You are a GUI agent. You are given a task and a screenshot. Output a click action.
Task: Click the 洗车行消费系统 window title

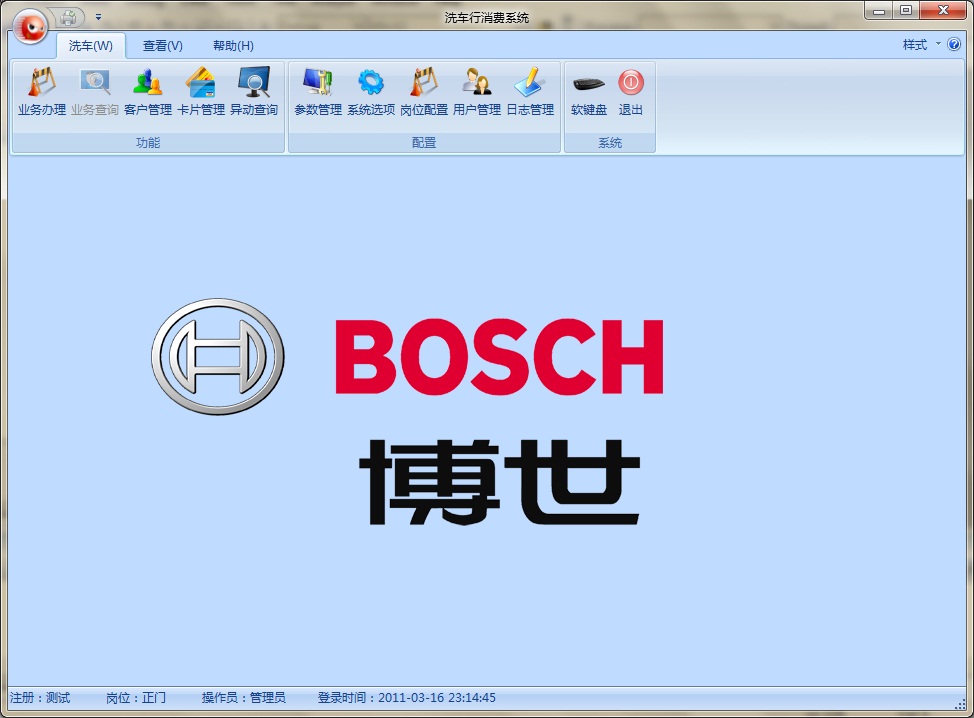pyautogui.click(x=486, y=18)
